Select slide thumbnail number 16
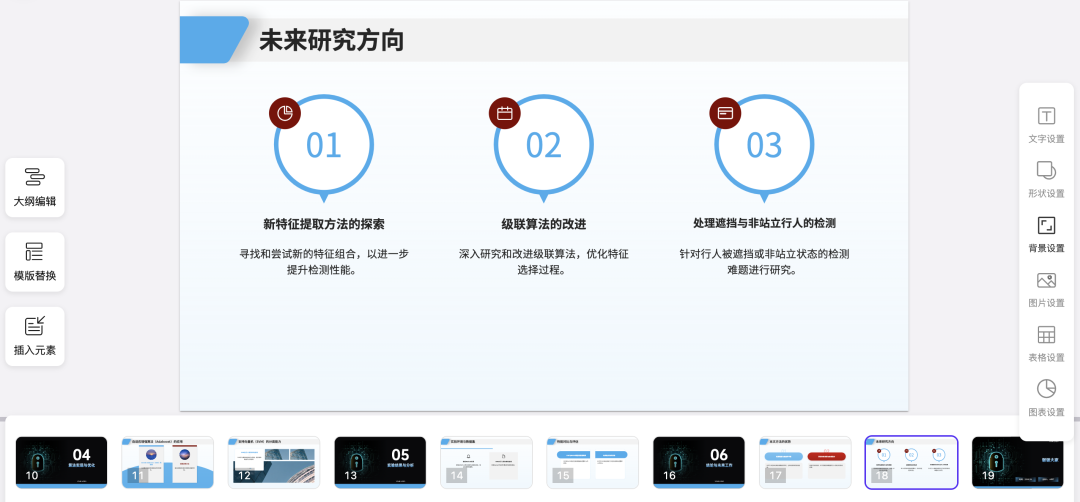Screen dimensions: 1080x502 tap(699, 462)
